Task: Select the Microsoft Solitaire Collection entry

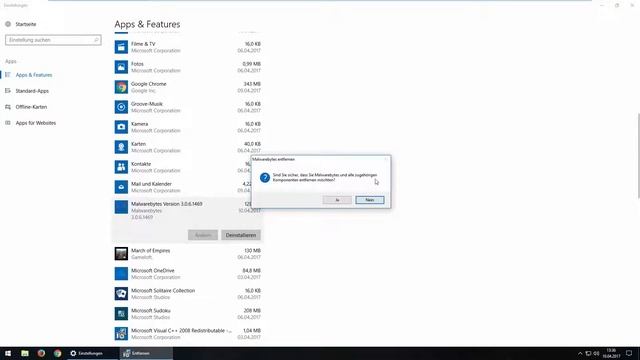Action: (188, 293)
